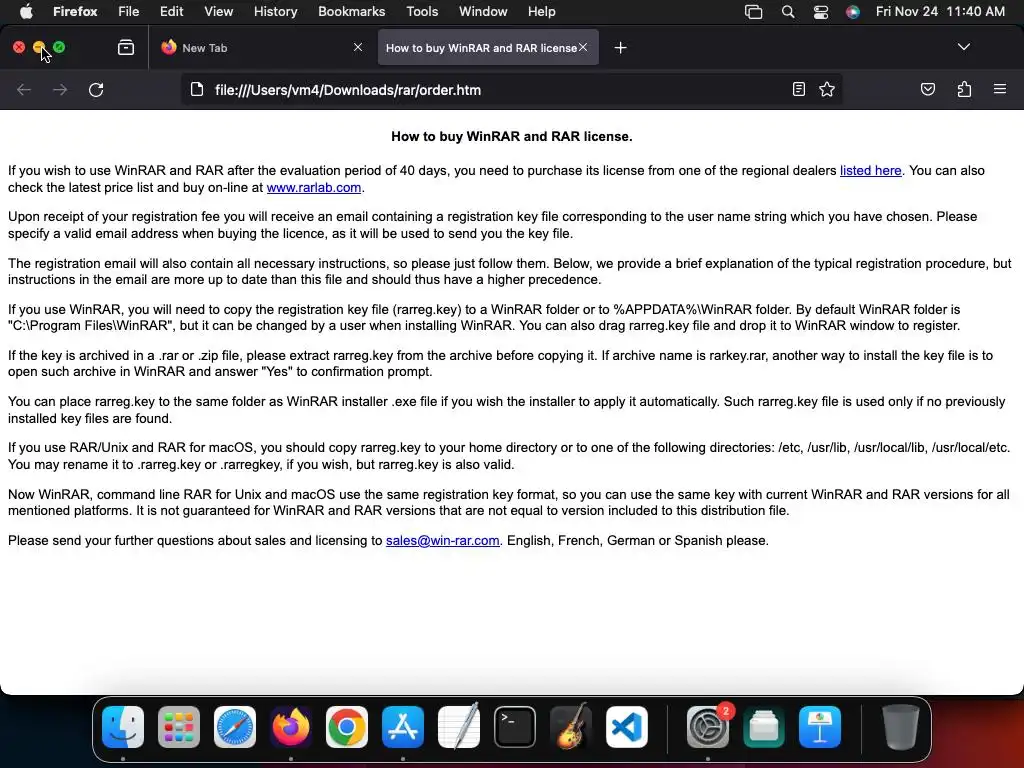Switch to the New Tab tab
1024x768 pixels.
pos(261,47)
